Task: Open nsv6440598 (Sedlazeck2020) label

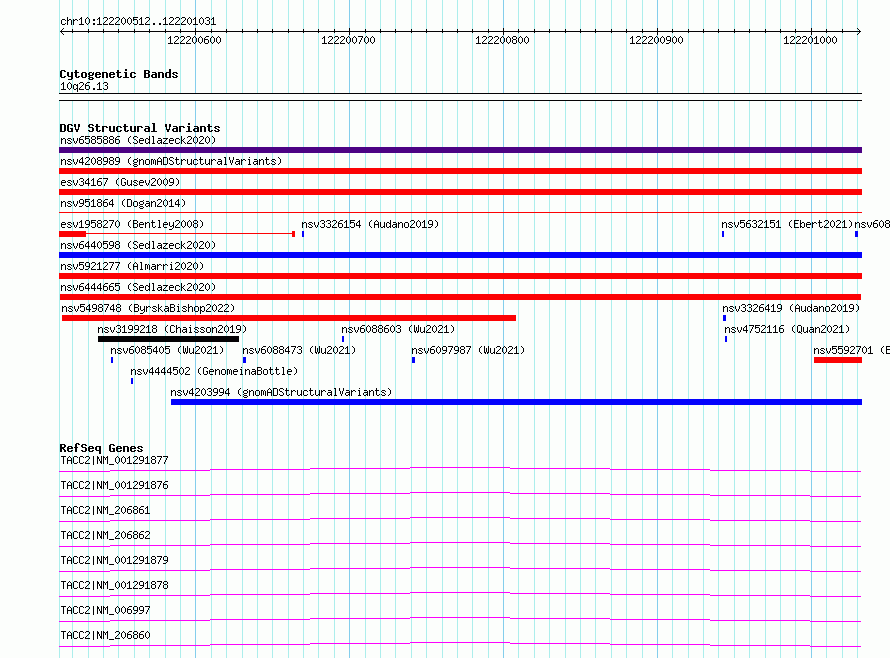Action: 138,245
